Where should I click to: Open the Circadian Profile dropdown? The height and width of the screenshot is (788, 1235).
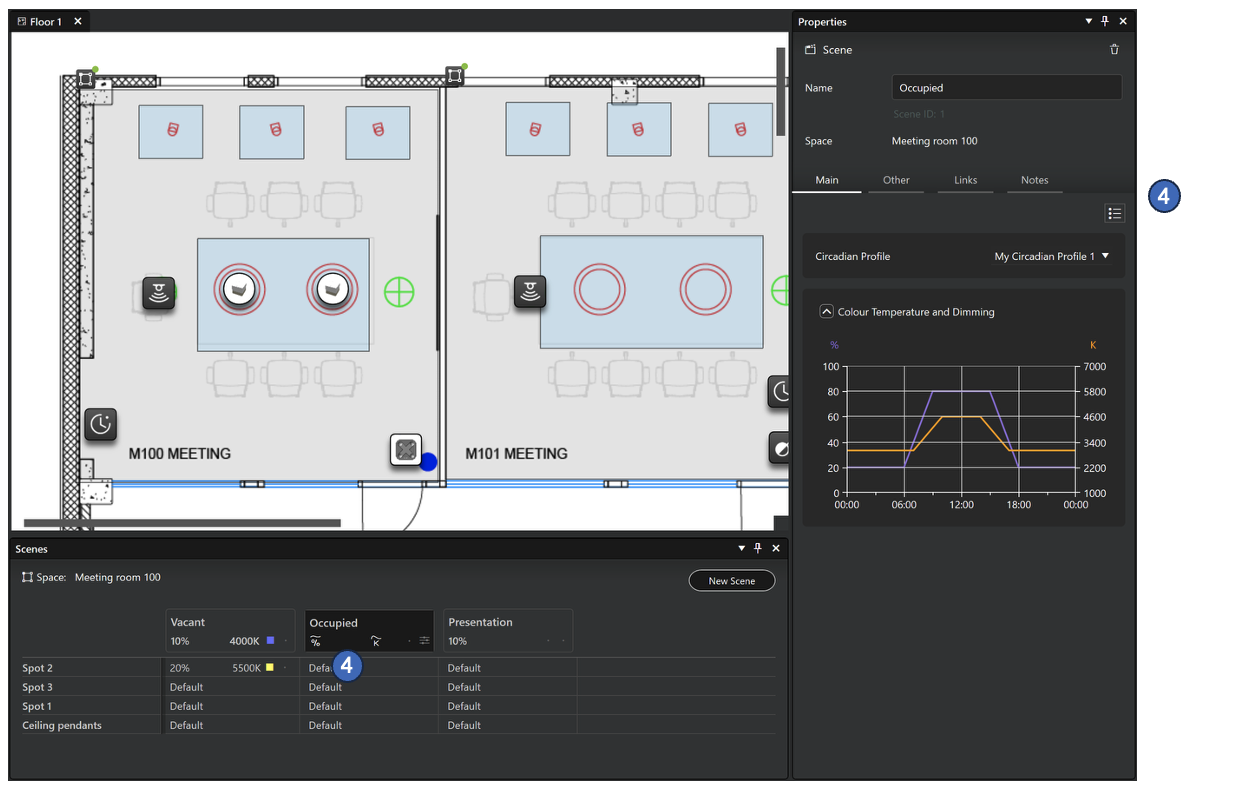1051,257
